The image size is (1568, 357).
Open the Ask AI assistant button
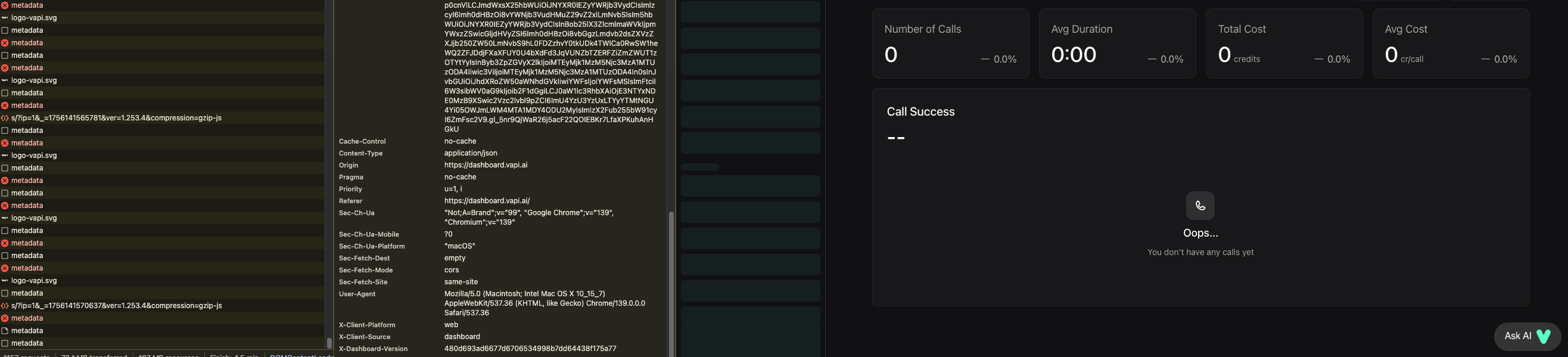(1527, 336)
